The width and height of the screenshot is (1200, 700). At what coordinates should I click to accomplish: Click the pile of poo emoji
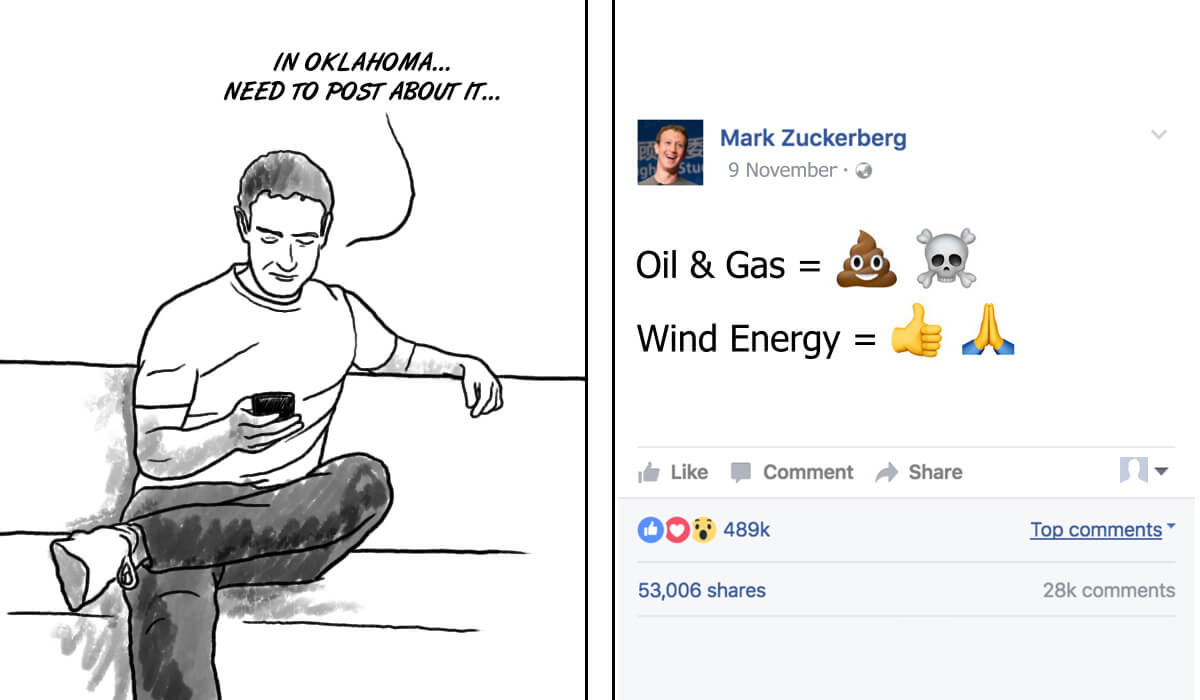point(867,260)
